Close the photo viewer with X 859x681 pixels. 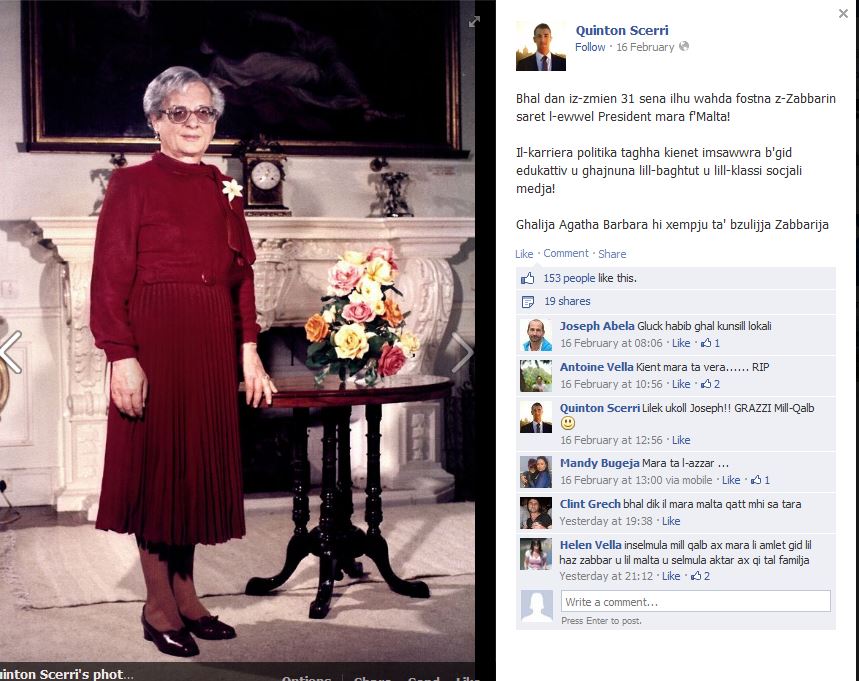(843, 14)
